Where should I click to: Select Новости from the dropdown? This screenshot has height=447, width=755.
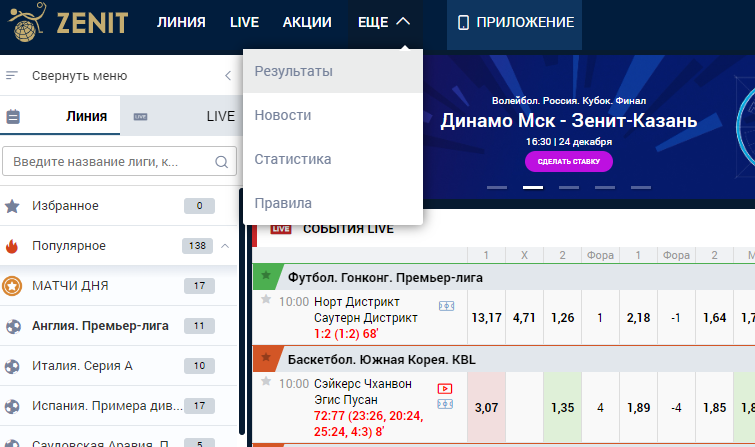pyautogui.click(x=333, y=115)
